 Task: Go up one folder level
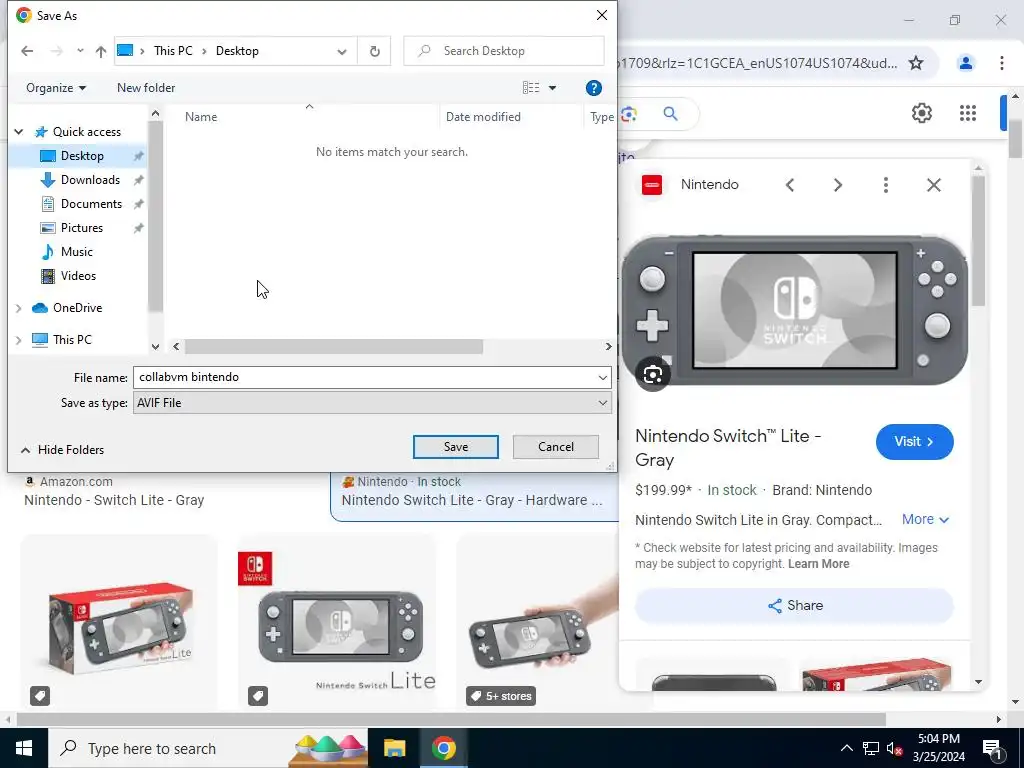click(x=101, y=51)
